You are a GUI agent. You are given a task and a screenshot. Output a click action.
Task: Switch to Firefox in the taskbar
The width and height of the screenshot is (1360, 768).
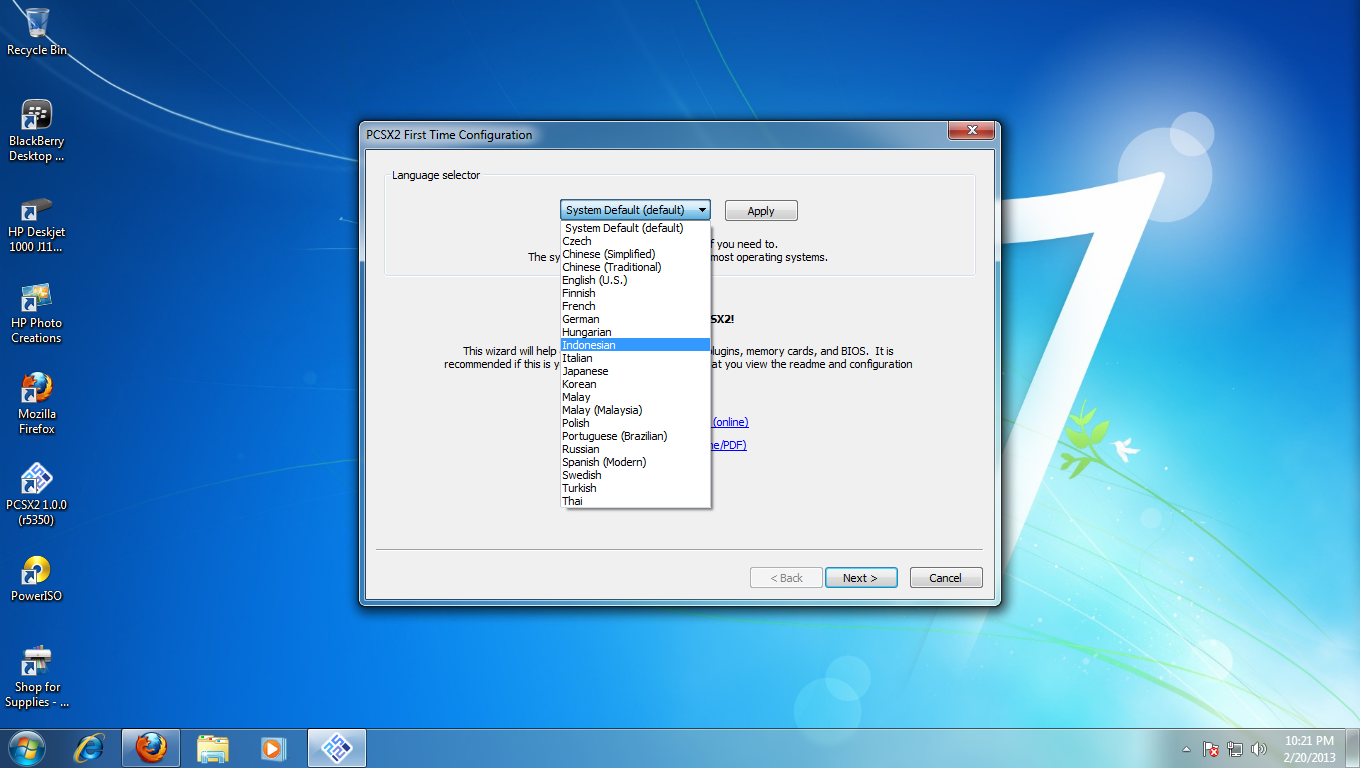151,748
